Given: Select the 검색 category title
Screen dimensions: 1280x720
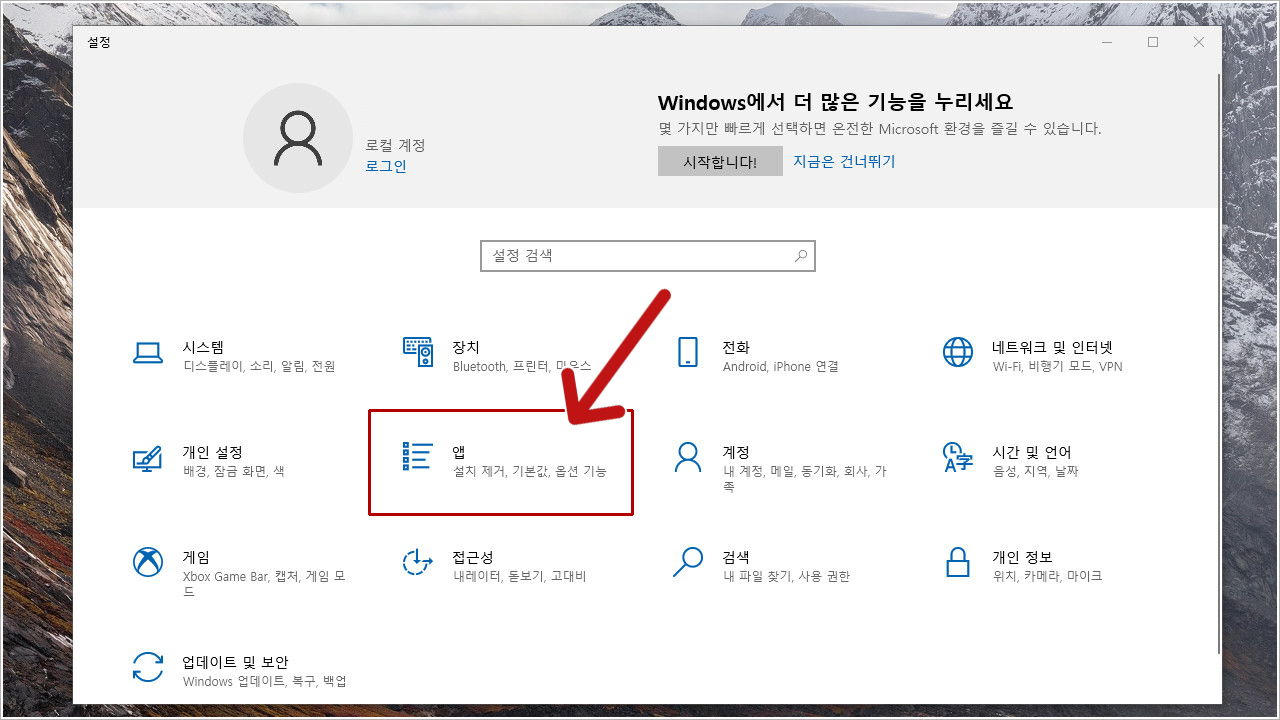Looking at the screenshot, I should [736, 557].
